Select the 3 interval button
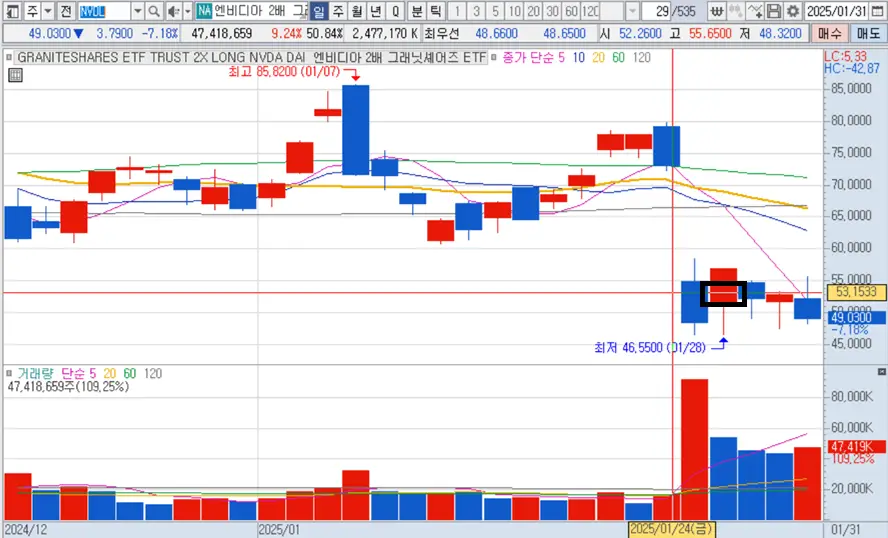 tap(476, 11)
